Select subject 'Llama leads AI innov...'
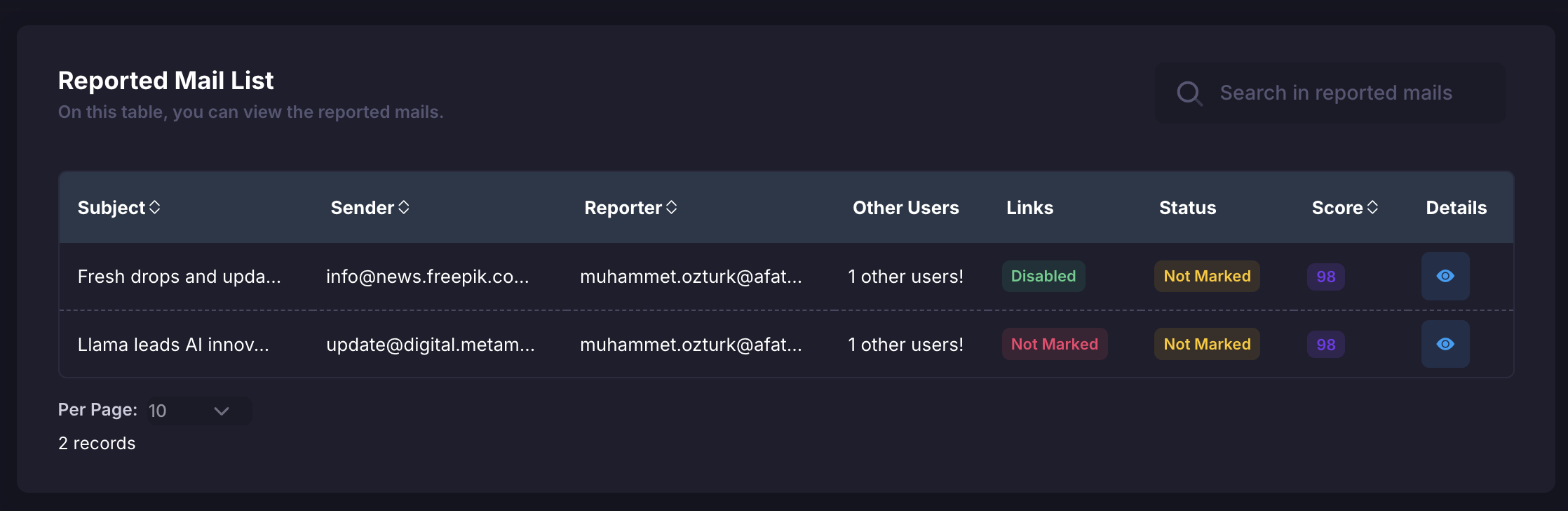 tap(173, 345)
